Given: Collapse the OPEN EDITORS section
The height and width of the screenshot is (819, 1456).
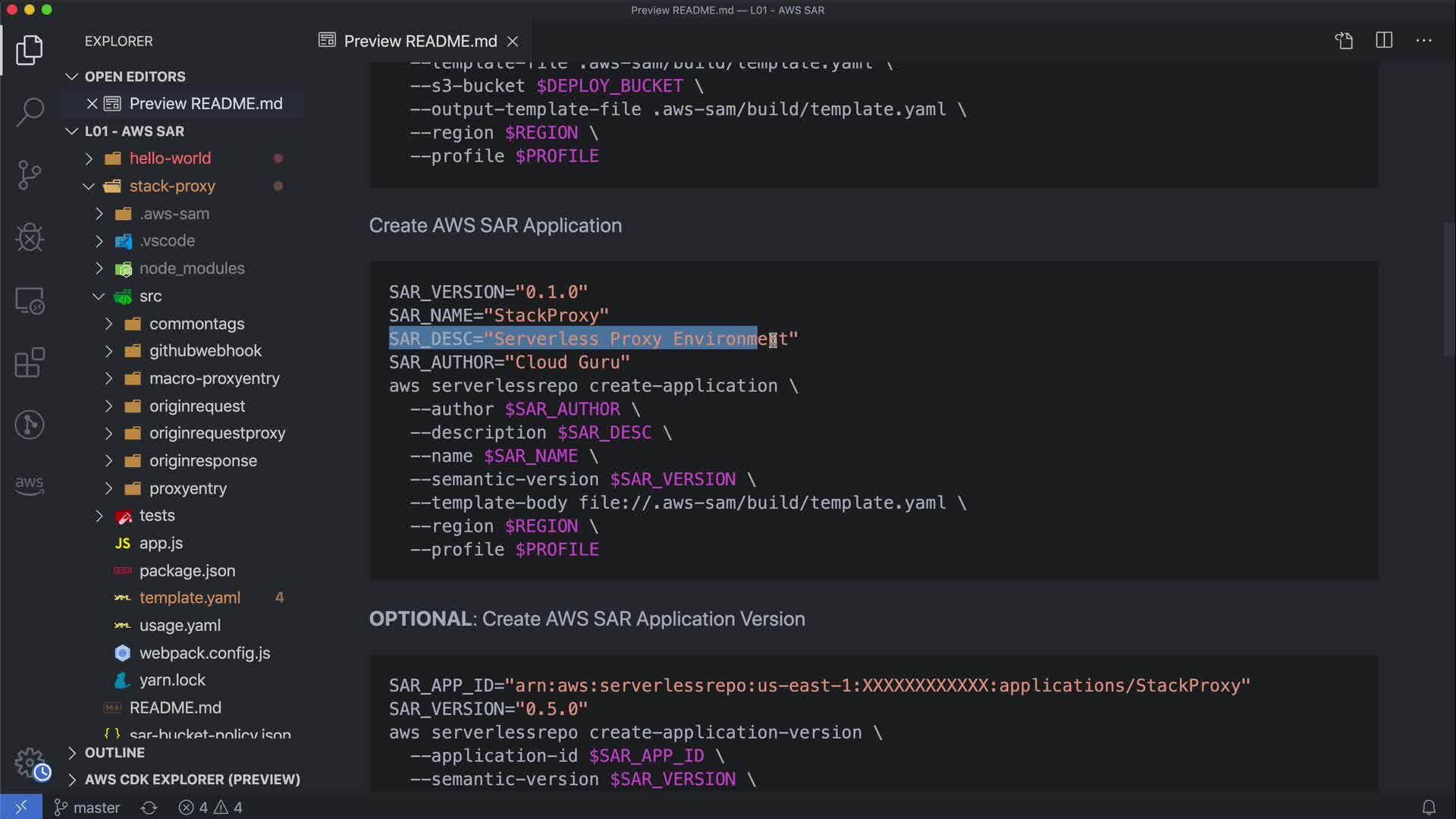Looking at the screenshot, I should (134, 77).
